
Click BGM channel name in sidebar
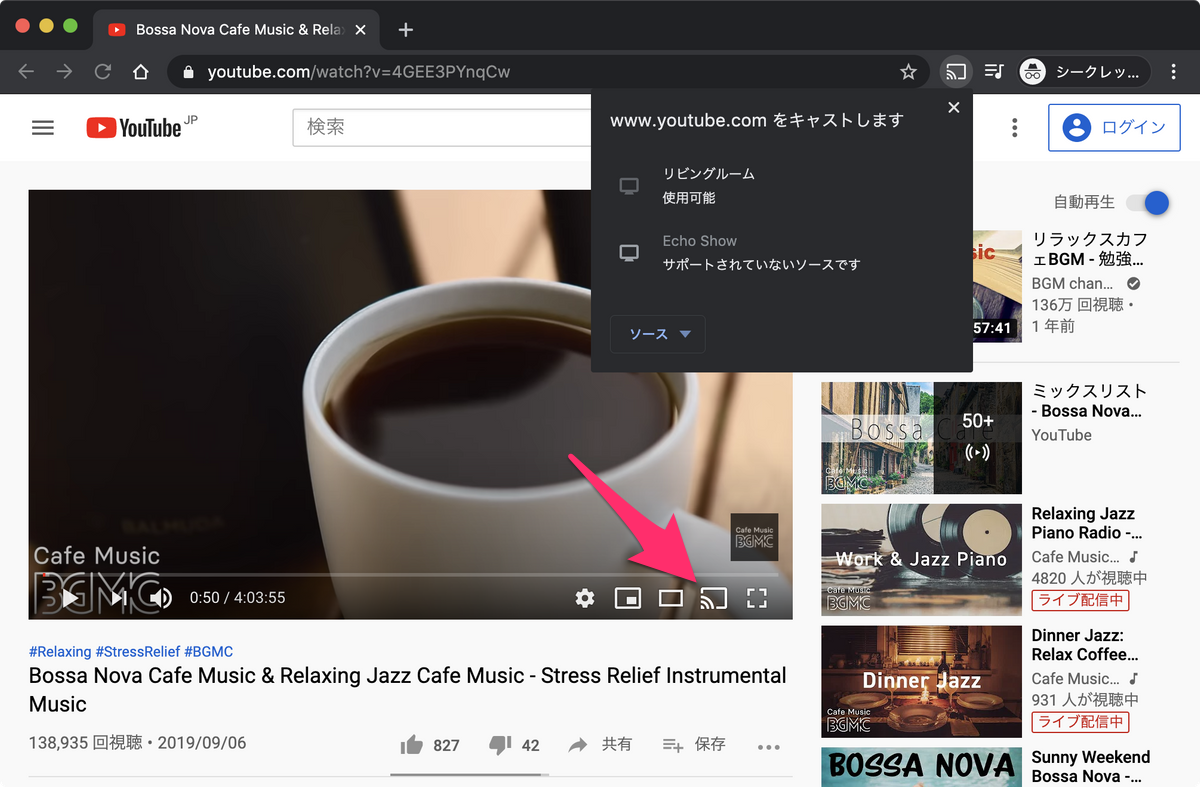click(1073, 284)
